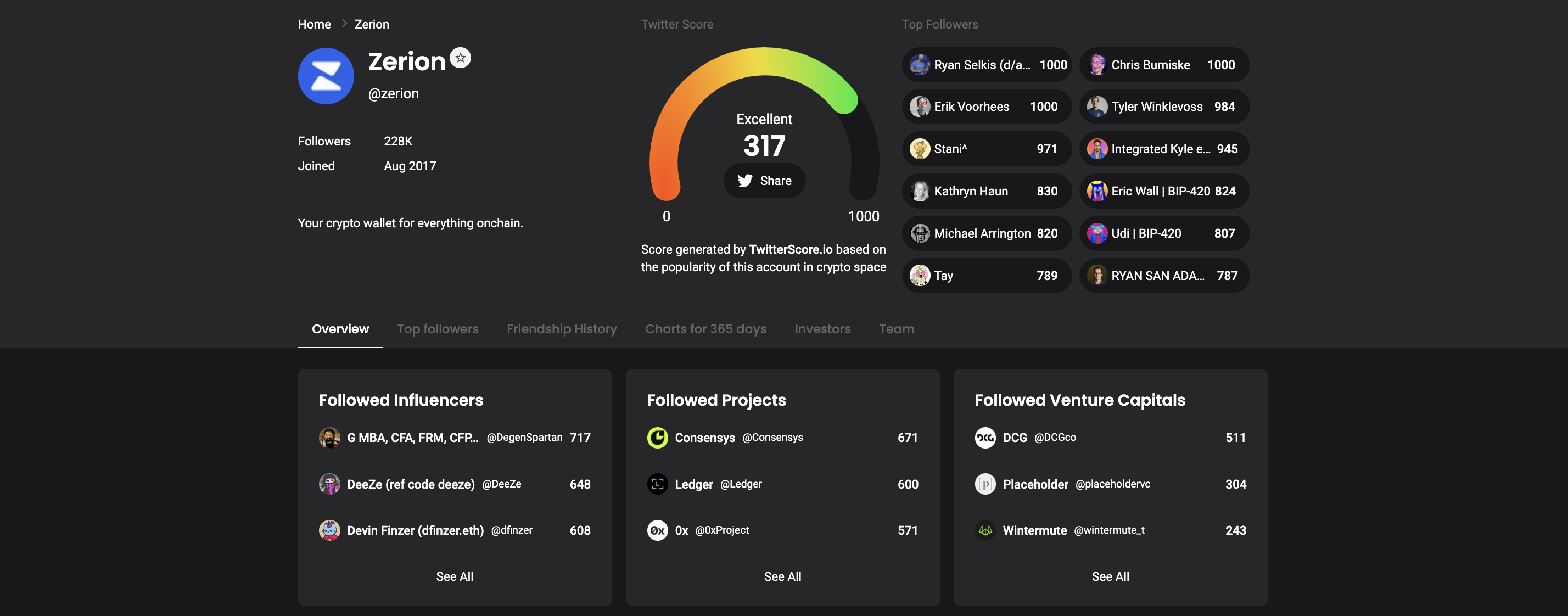Open Udi BIP-420 avatar
The image size is (1568, 616).
(1097, 233)
